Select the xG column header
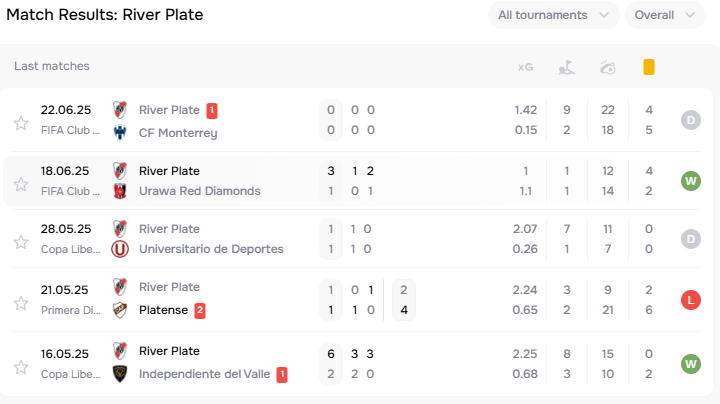Image resolution: width=720 pixels, height=404 pixels. (x=525, y=67)
